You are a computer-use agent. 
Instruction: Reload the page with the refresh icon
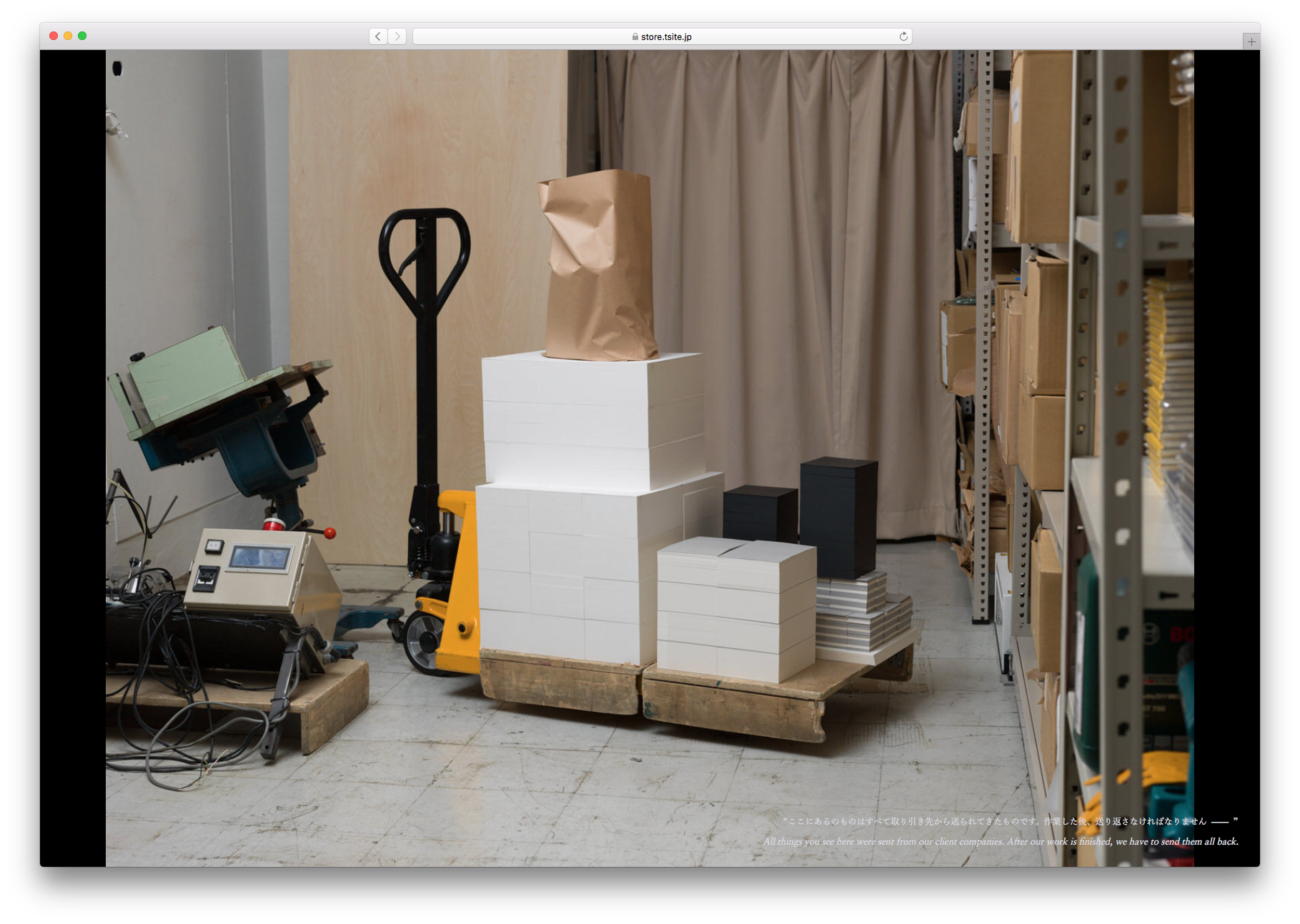pos(903,36)
